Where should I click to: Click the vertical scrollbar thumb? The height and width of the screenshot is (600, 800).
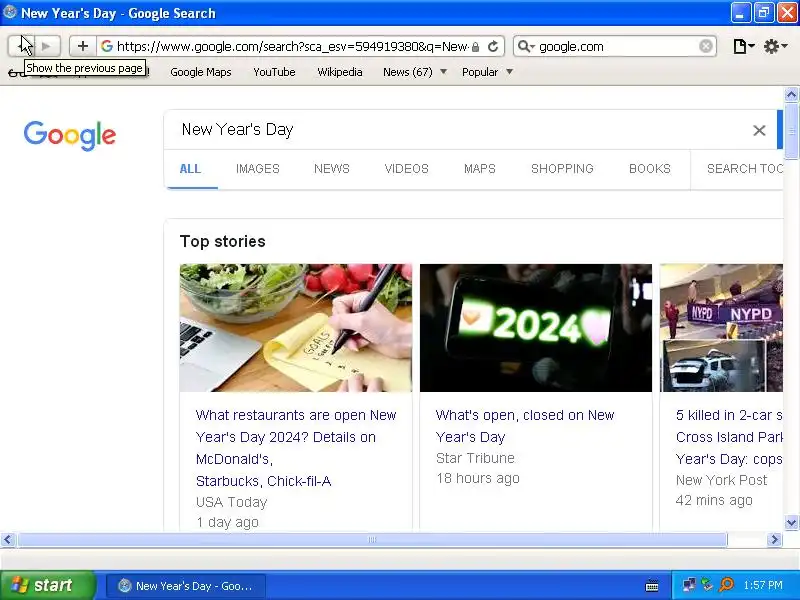point(791,131)
